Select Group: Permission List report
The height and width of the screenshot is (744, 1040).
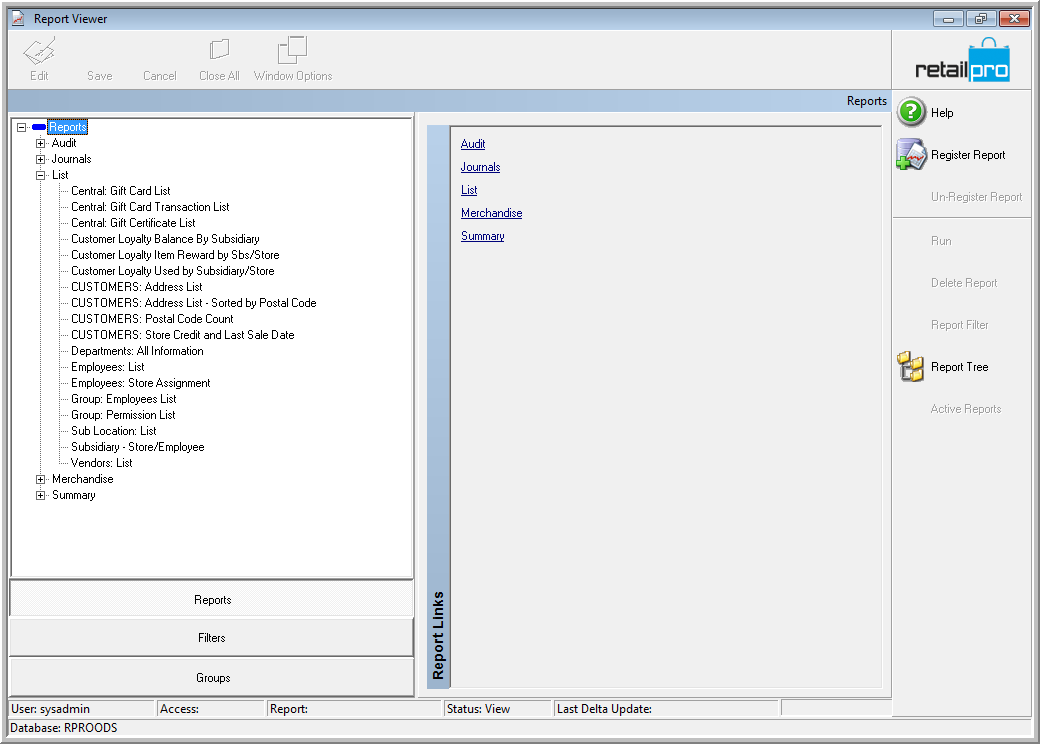coord(123,415)
